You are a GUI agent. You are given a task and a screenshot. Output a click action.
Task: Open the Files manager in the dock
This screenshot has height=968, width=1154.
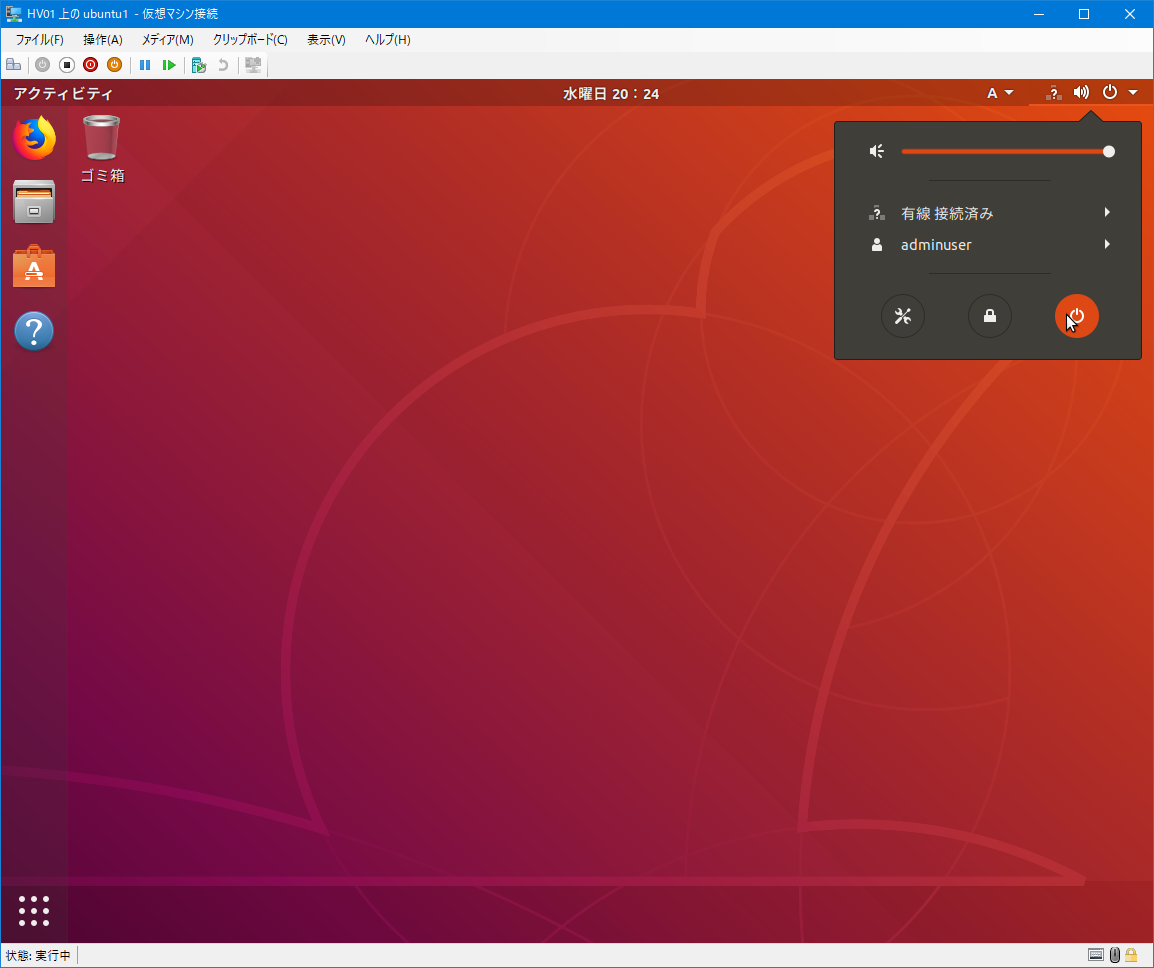pos(34,203)
